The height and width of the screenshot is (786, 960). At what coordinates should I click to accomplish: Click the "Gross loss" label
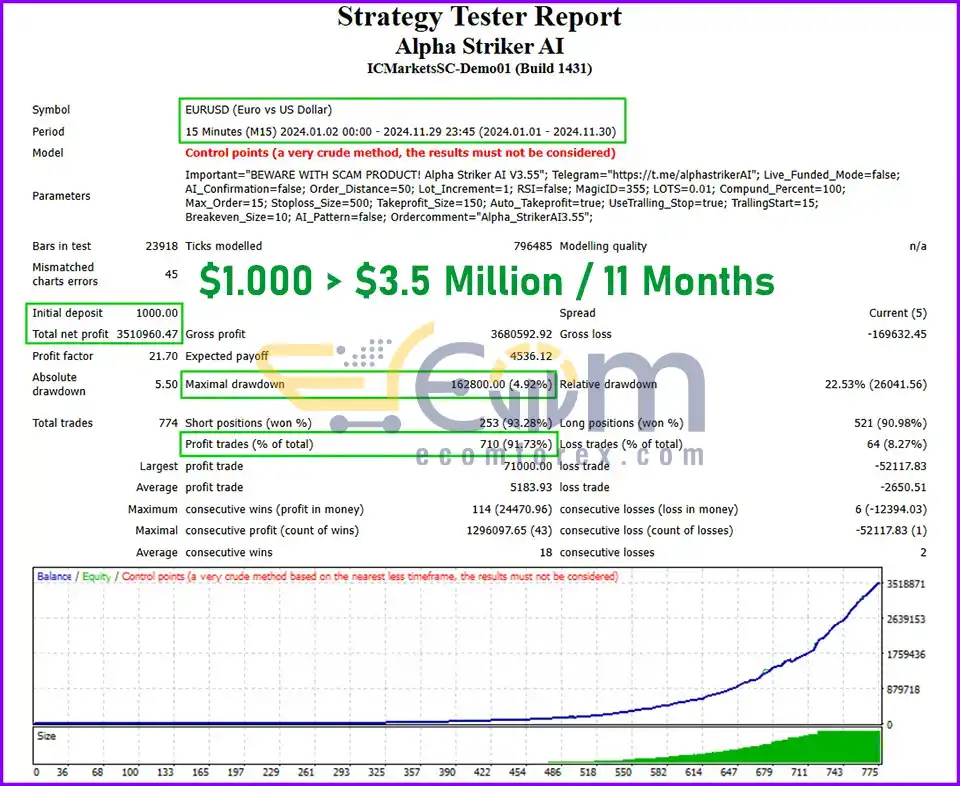coord(585,334)
